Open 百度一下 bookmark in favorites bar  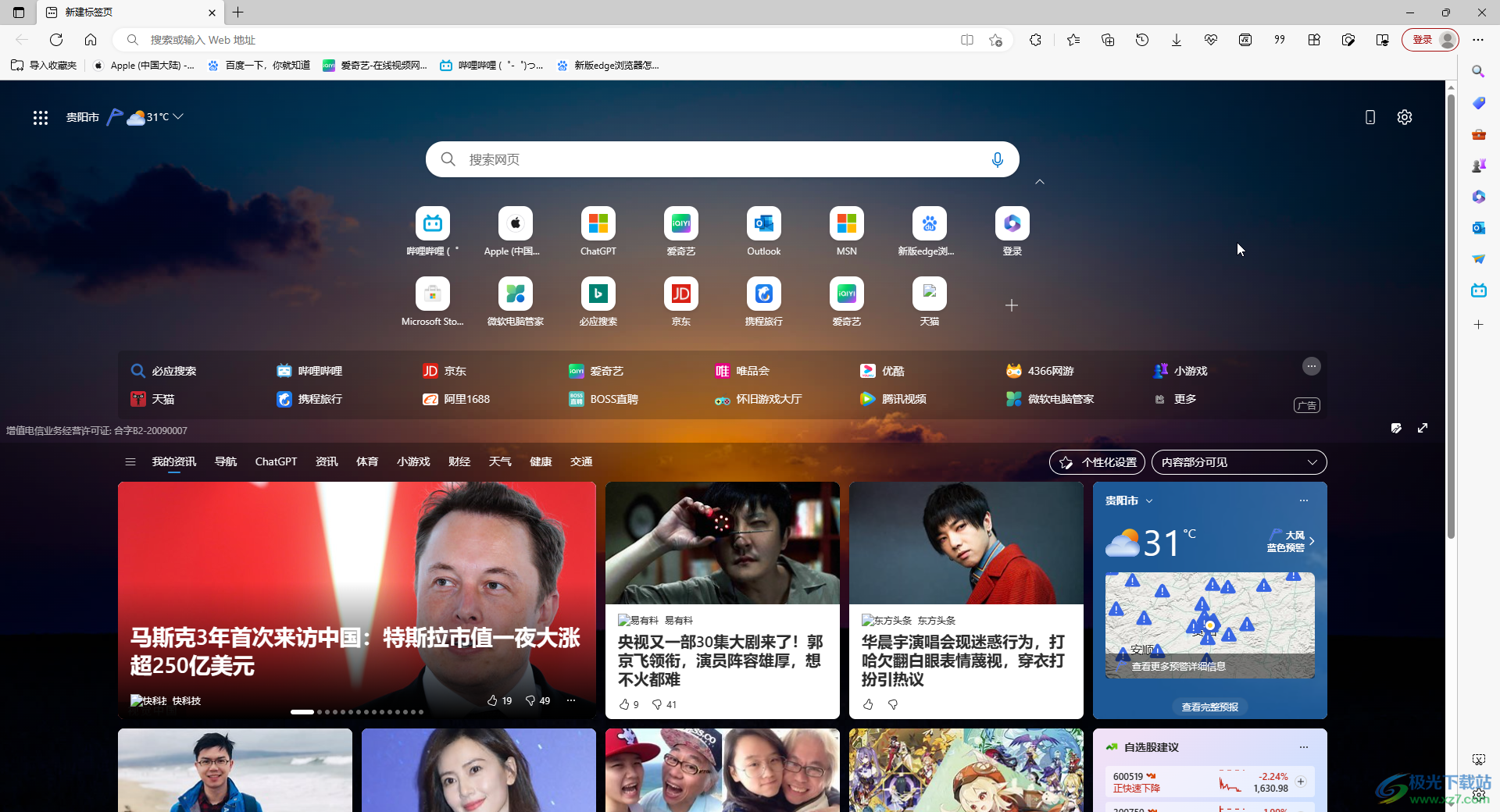[x=259, y=66]
